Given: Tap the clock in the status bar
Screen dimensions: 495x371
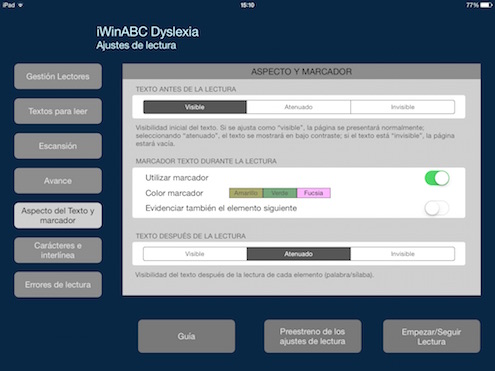Looking at the screenshot, I should coord(247,5).
